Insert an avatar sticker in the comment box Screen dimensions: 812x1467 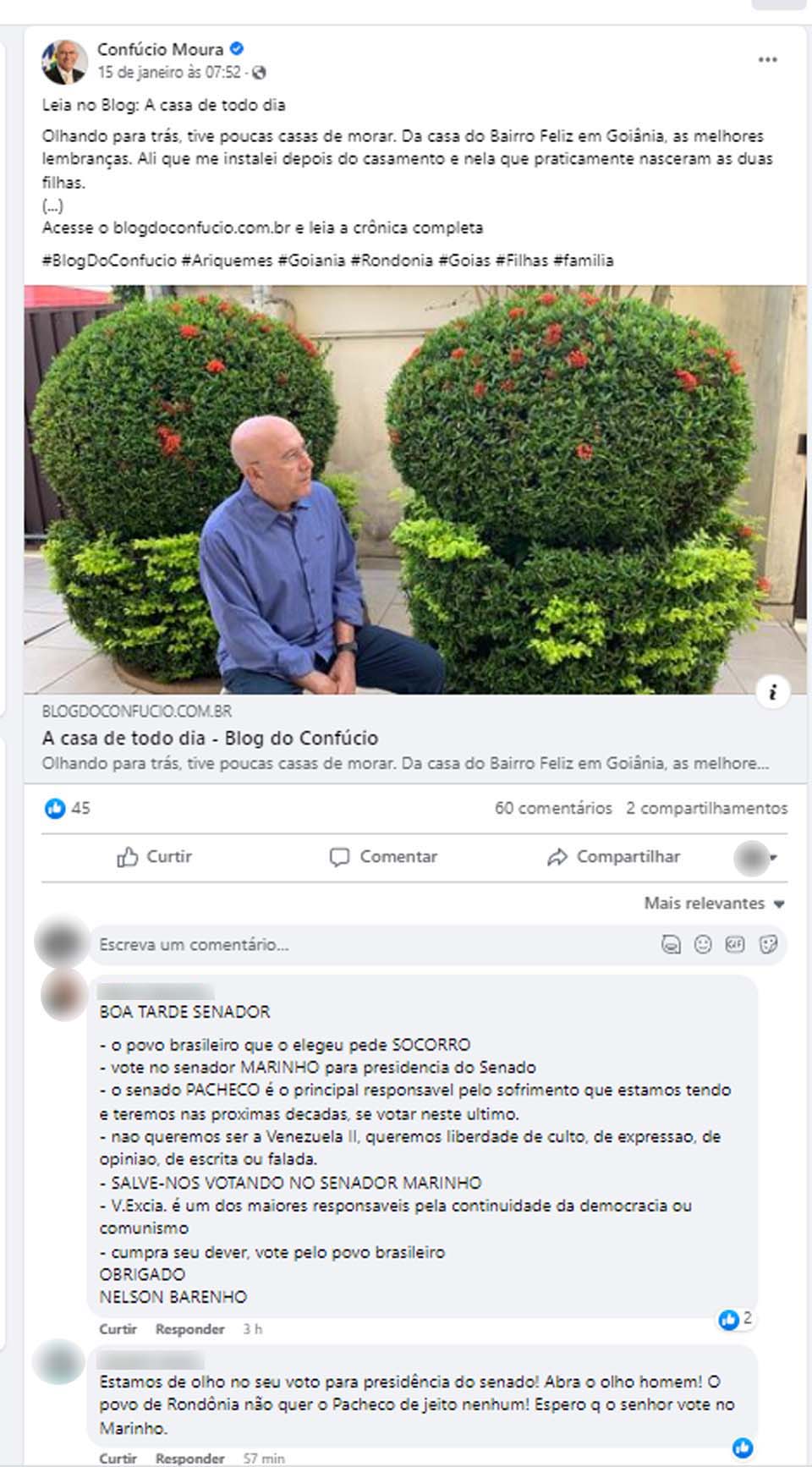671,944
